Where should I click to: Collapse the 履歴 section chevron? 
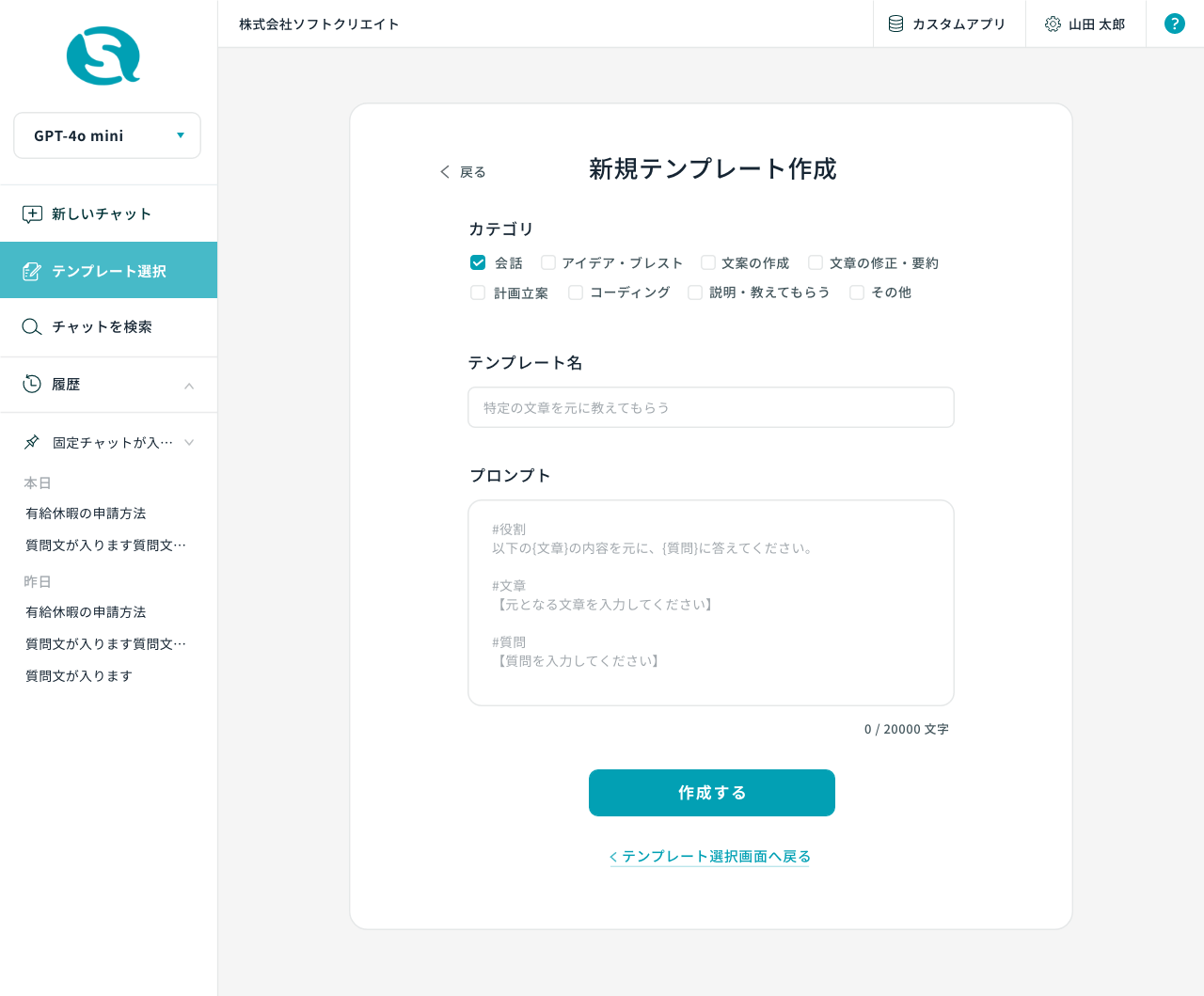point(189,386)
